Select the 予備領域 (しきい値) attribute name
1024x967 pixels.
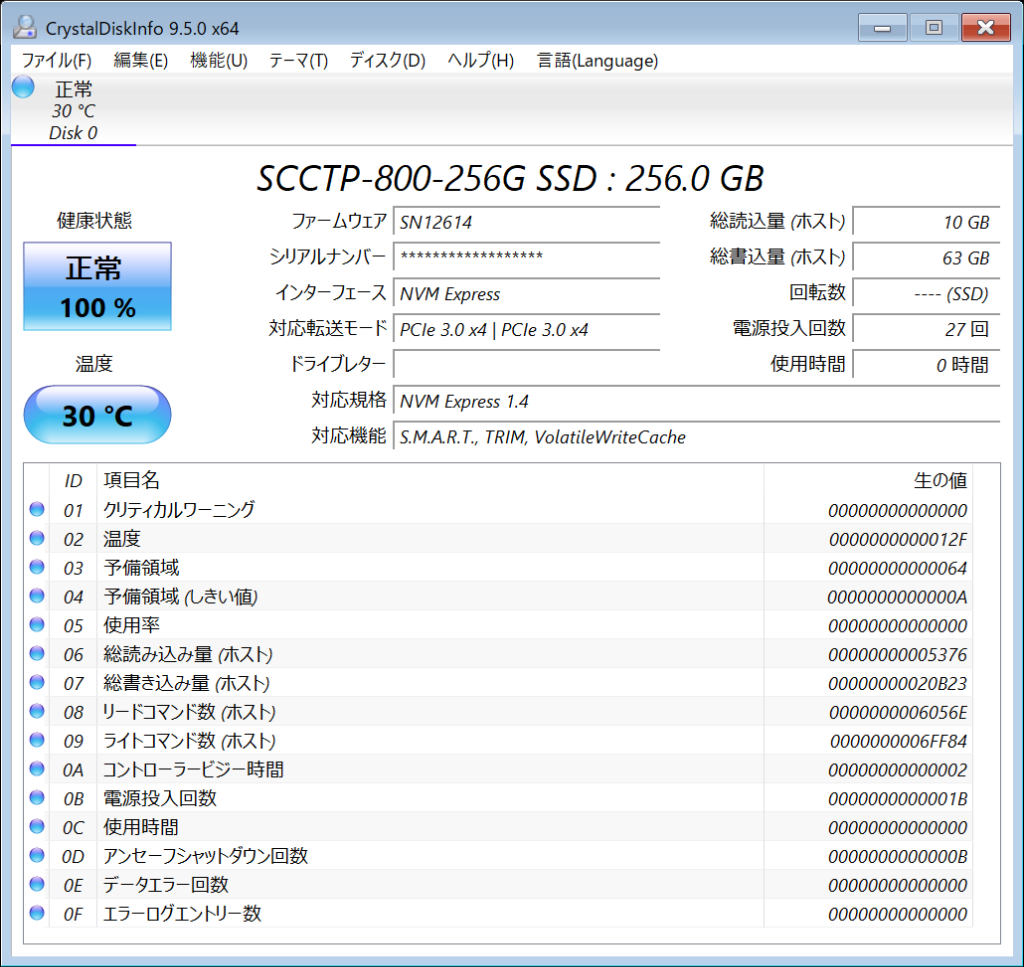pos(180,596)
